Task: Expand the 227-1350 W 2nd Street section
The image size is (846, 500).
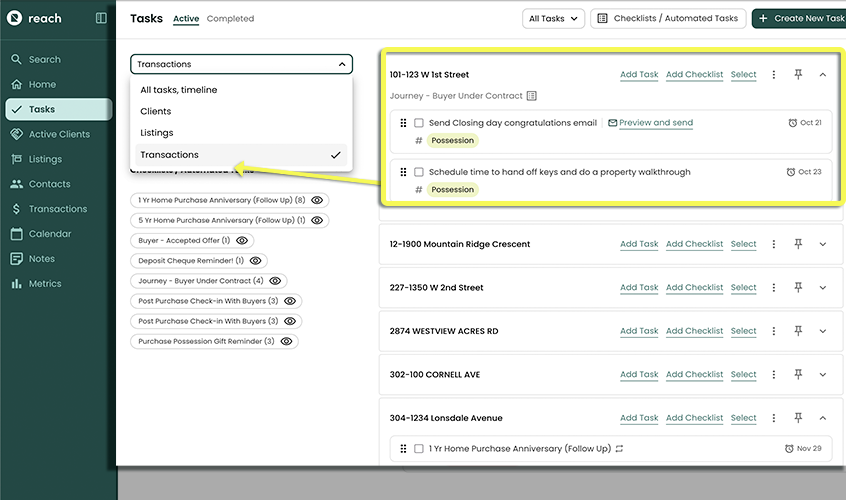Action: [x=823, y=288]
